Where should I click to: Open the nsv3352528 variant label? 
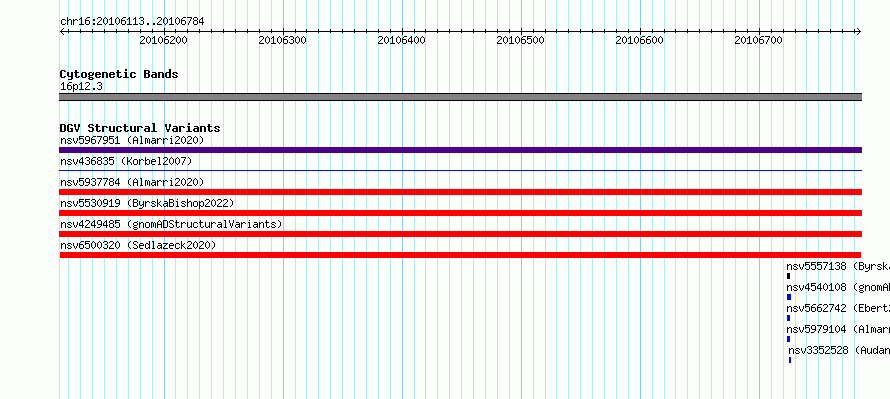[x=839, y=350]
